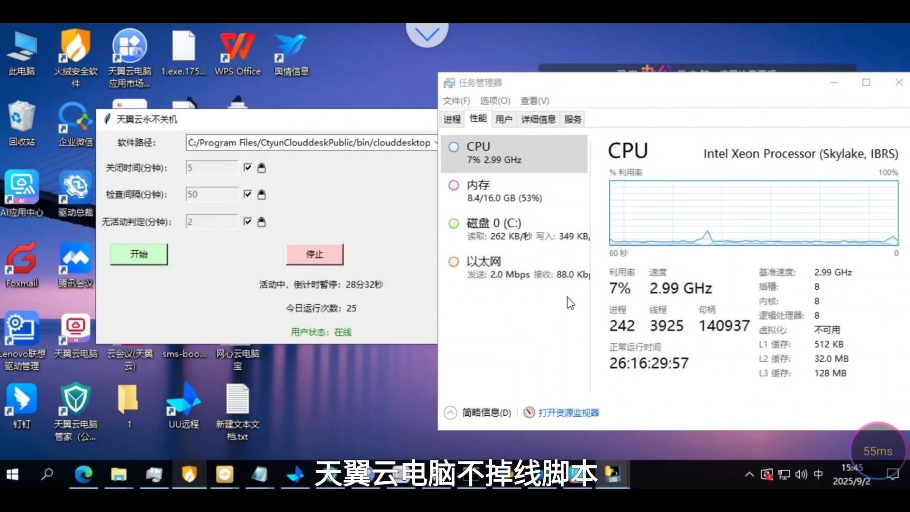This screenshot has width=910, height=512.
Task: Launch 腾讯会议 from desktop
Action: 75,265
